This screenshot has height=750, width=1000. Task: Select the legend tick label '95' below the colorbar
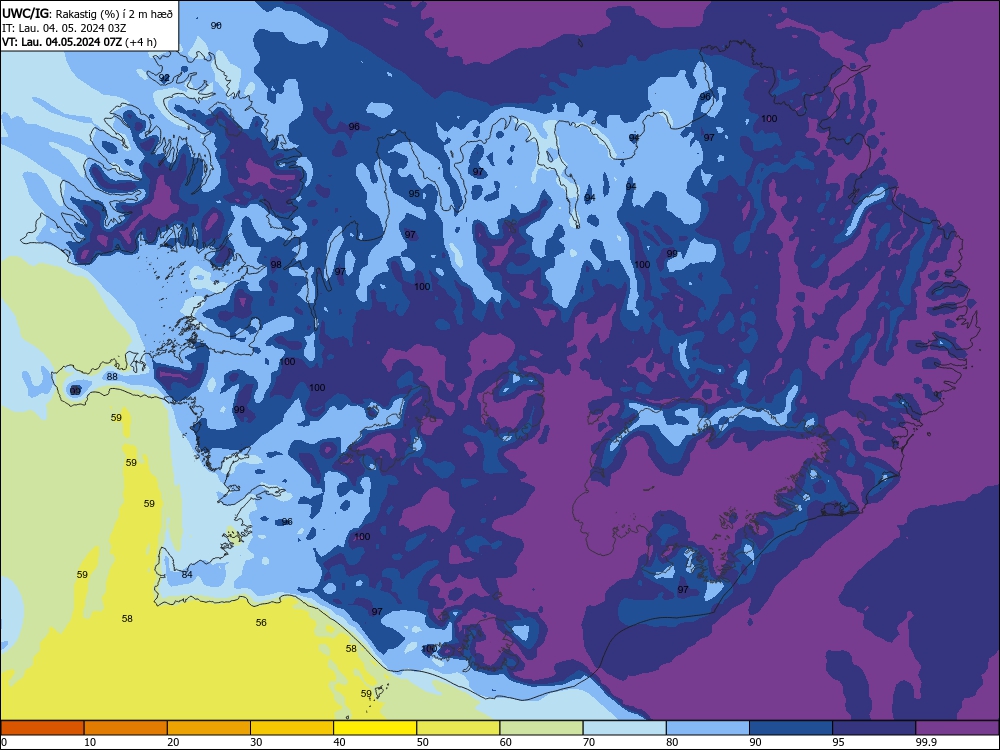[839, 742]
